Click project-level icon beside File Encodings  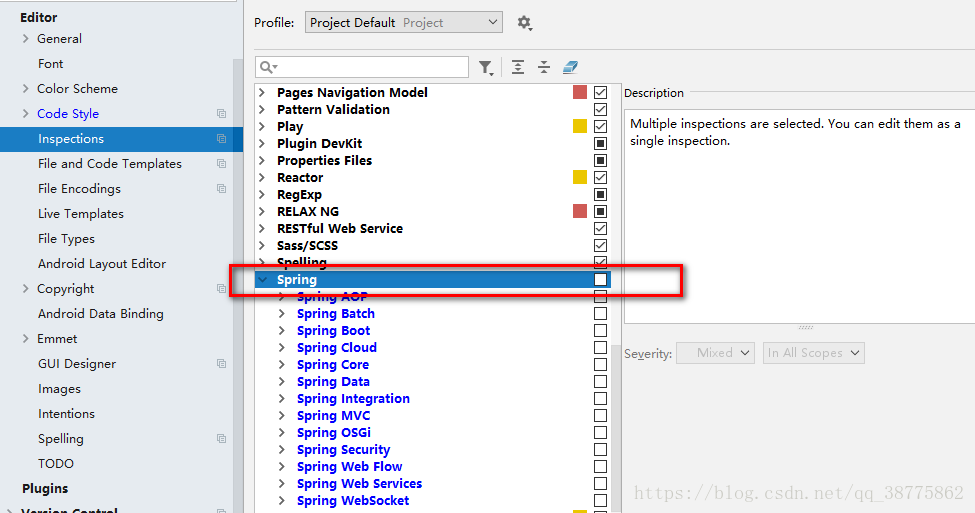pos(221,188)
